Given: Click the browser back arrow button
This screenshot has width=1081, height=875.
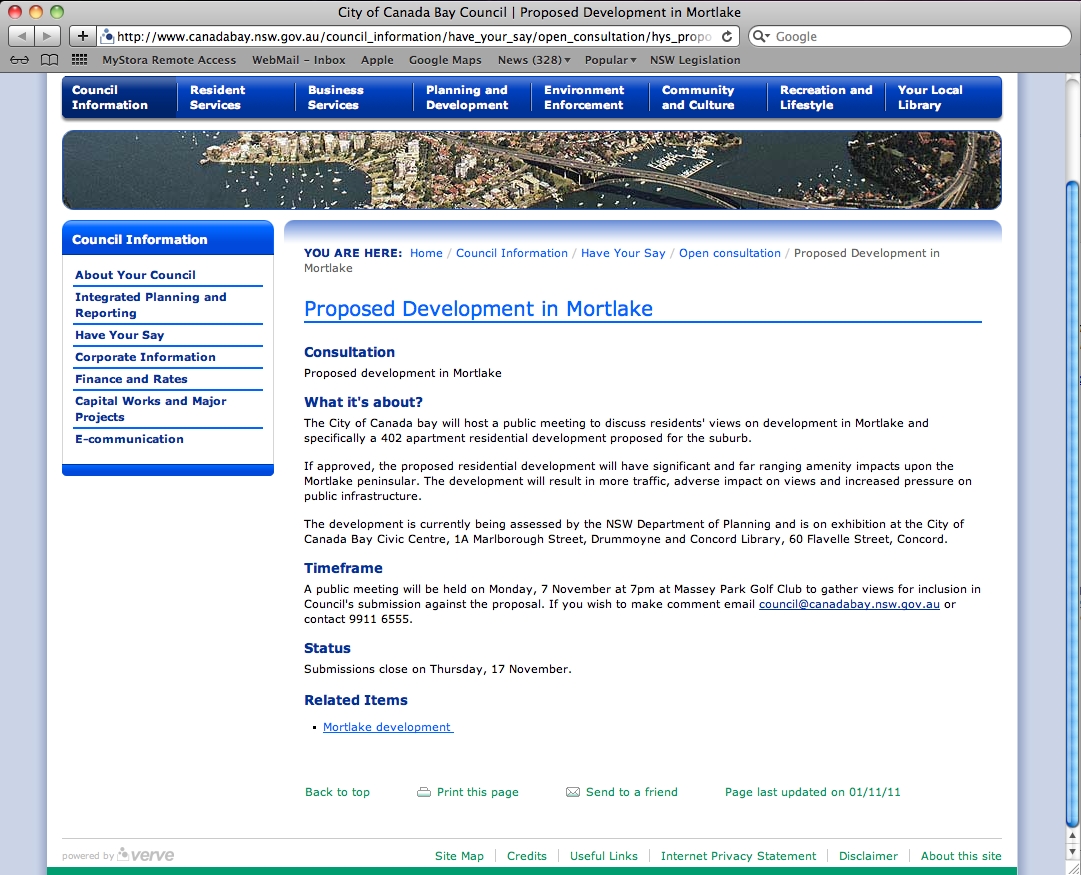Looking at the screenshot, I should (x=21, y=36).
